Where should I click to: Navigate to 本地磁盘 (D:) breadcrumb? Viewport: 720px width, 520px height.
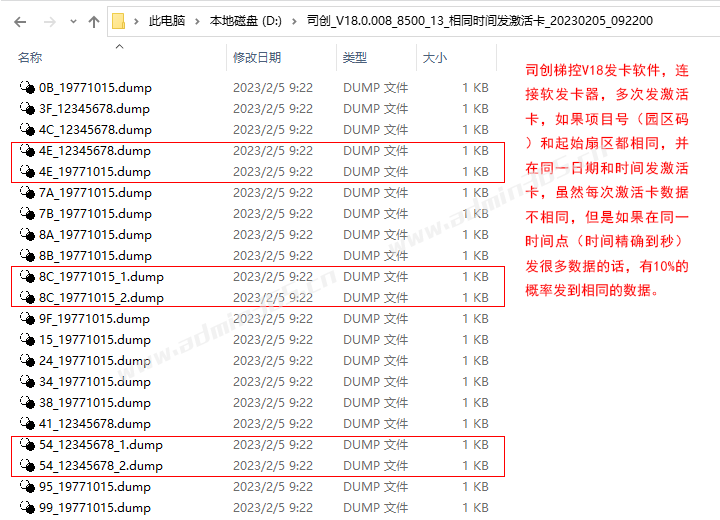point(246,21)
